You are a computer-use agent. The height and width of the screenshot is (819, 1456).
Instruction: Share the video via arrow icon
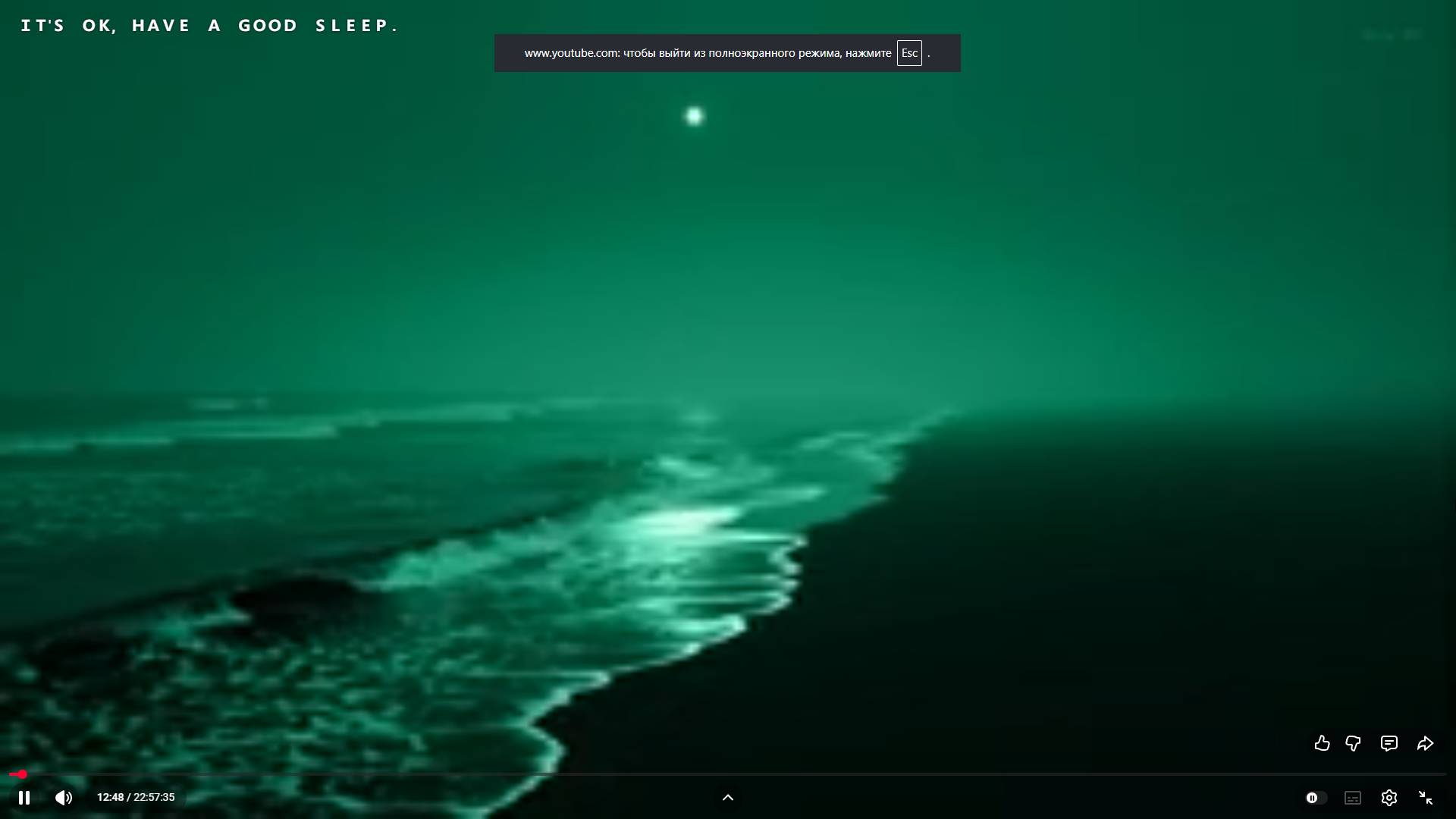click(1425, 743)
